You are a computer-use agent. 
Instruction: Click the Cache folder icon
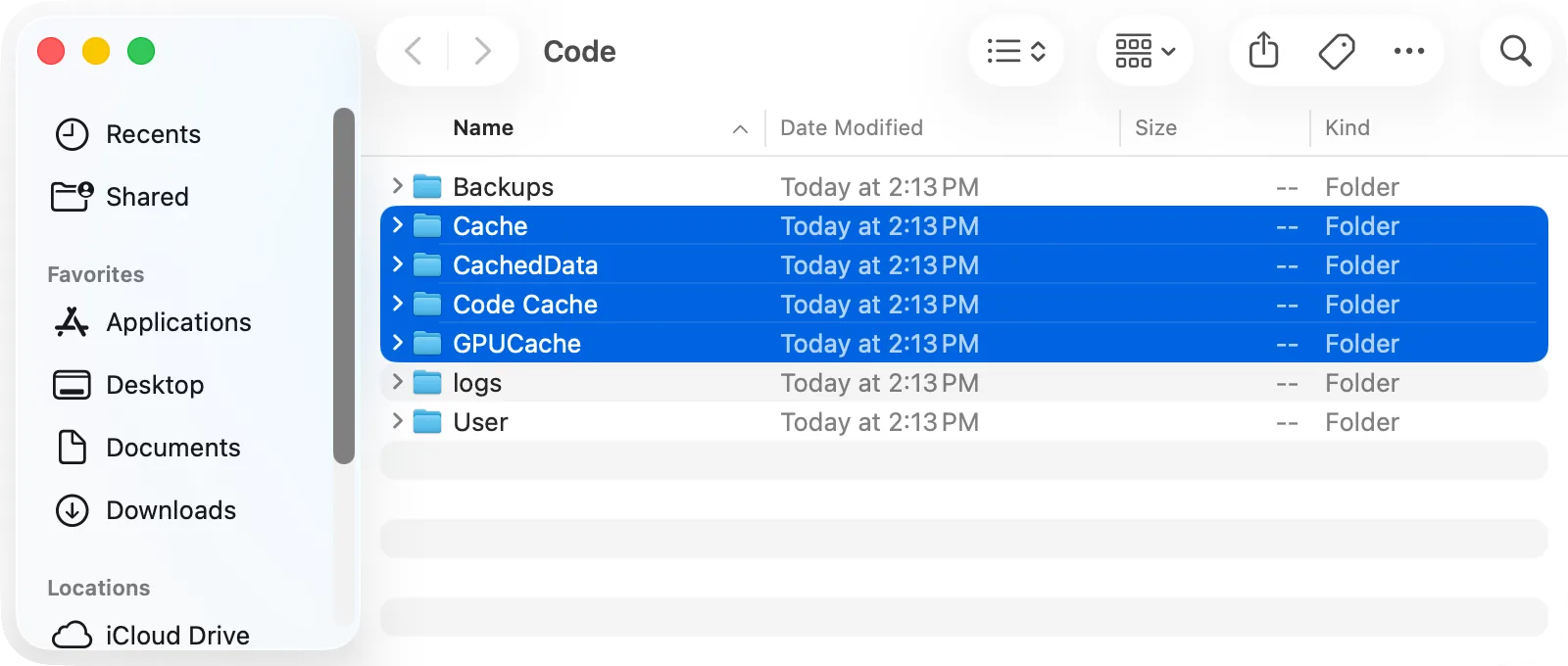click(x=427, y=225)
